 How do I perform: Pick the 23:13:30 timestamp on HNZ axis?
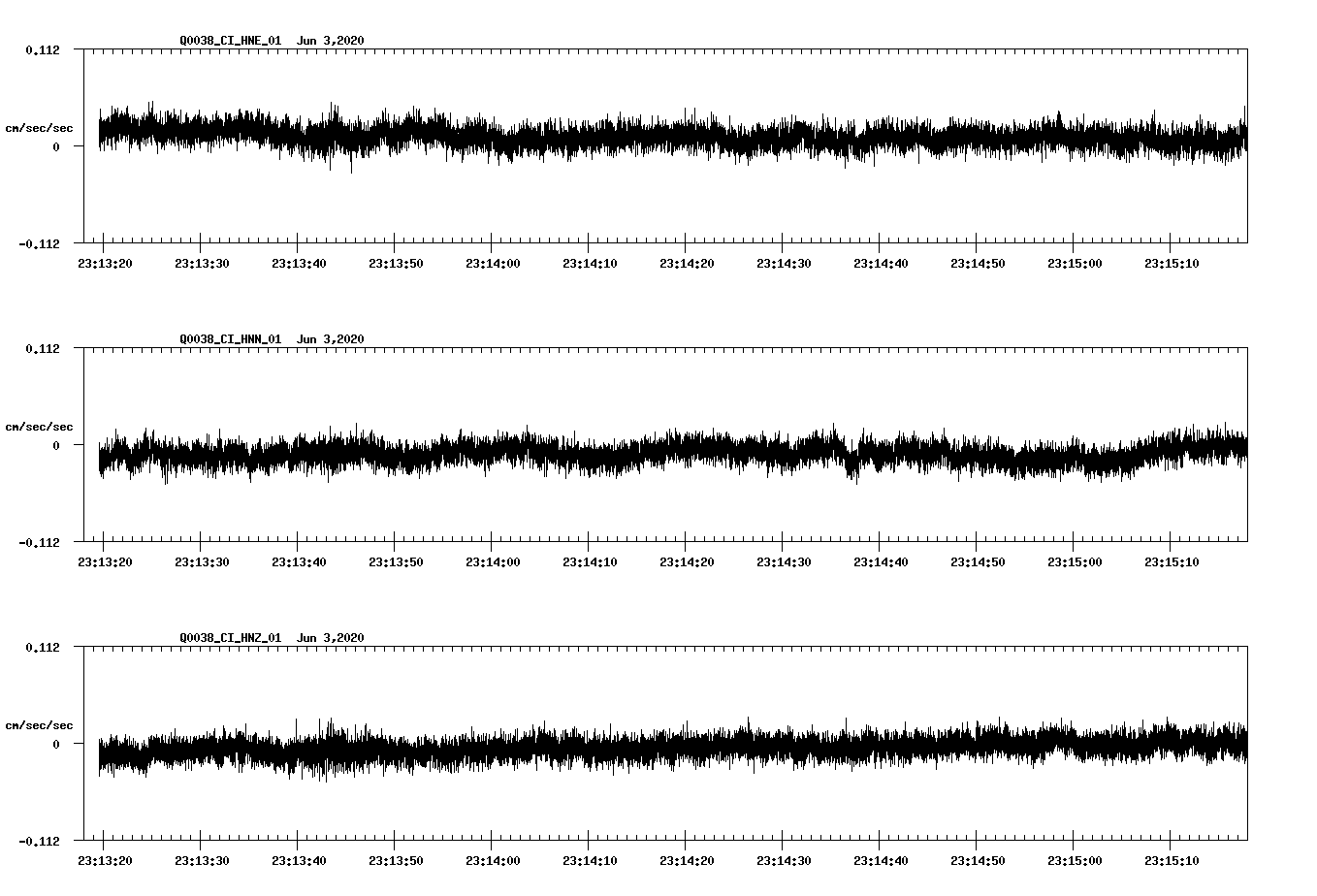click(x=202, y=861)
